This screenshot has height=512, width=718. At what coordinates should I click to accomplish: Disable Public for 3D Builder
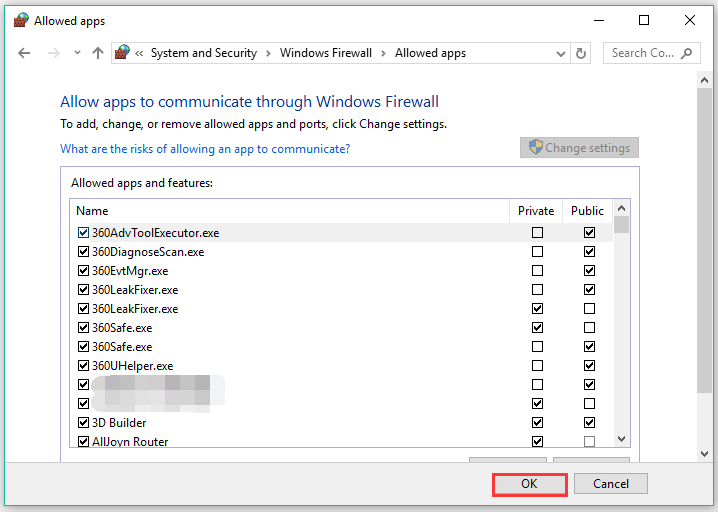coord(589,422)
